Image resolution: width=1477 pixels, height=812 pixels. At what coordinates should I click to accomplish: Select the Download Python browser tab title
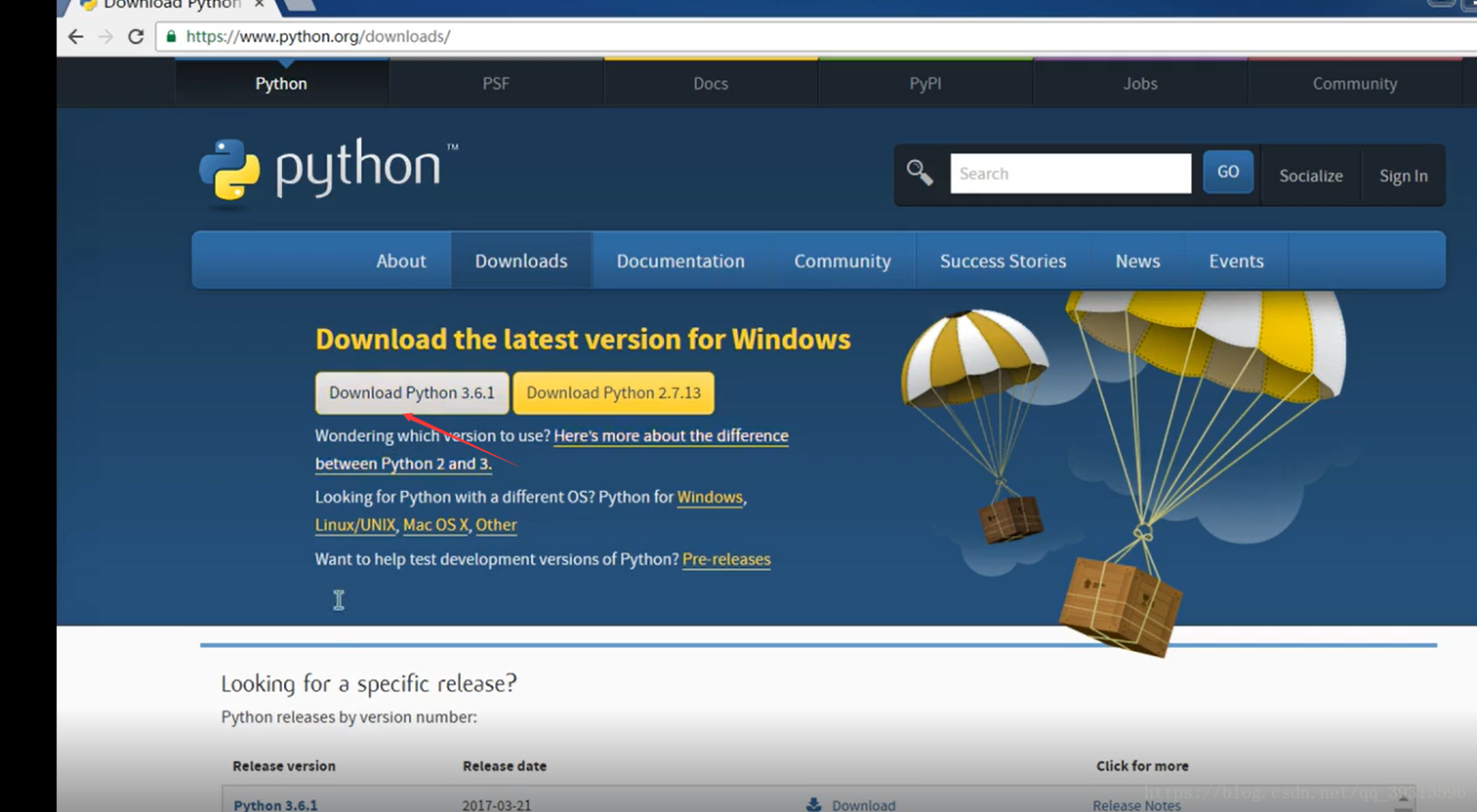coord(172,4)
